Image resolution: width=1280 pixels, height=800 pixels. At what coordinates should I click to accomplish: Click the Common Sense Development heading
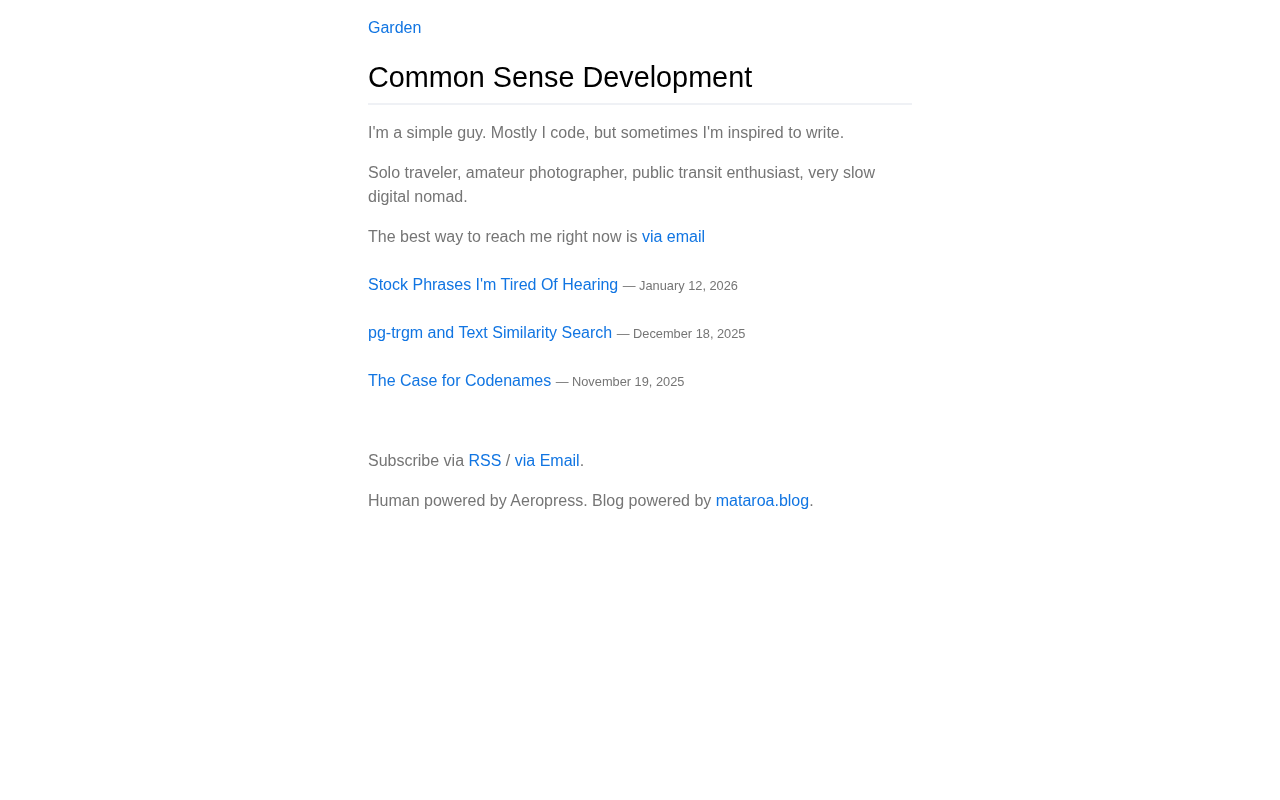560,77
